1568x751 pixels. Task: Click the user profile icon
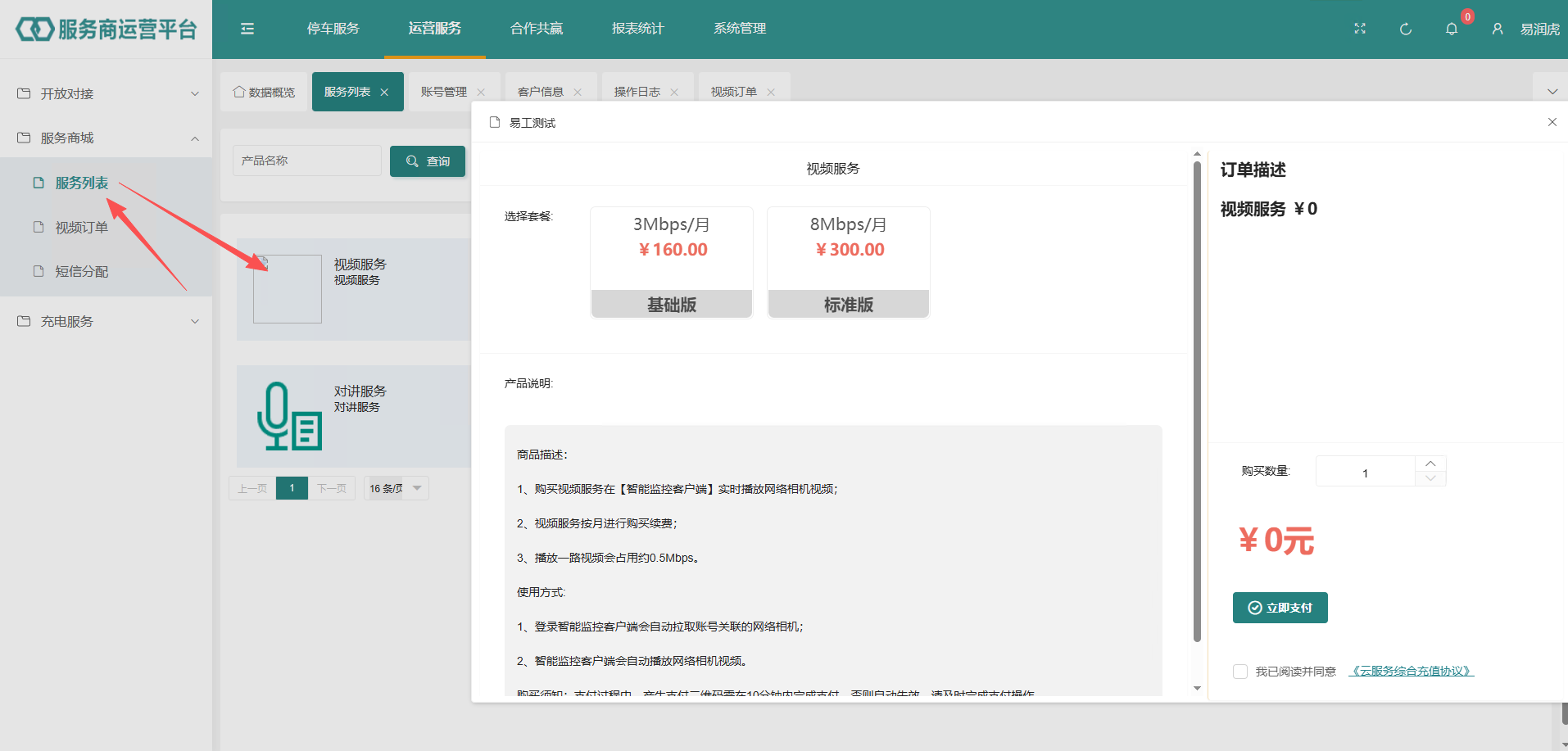pyautogui.click(x=1498, y=29)
